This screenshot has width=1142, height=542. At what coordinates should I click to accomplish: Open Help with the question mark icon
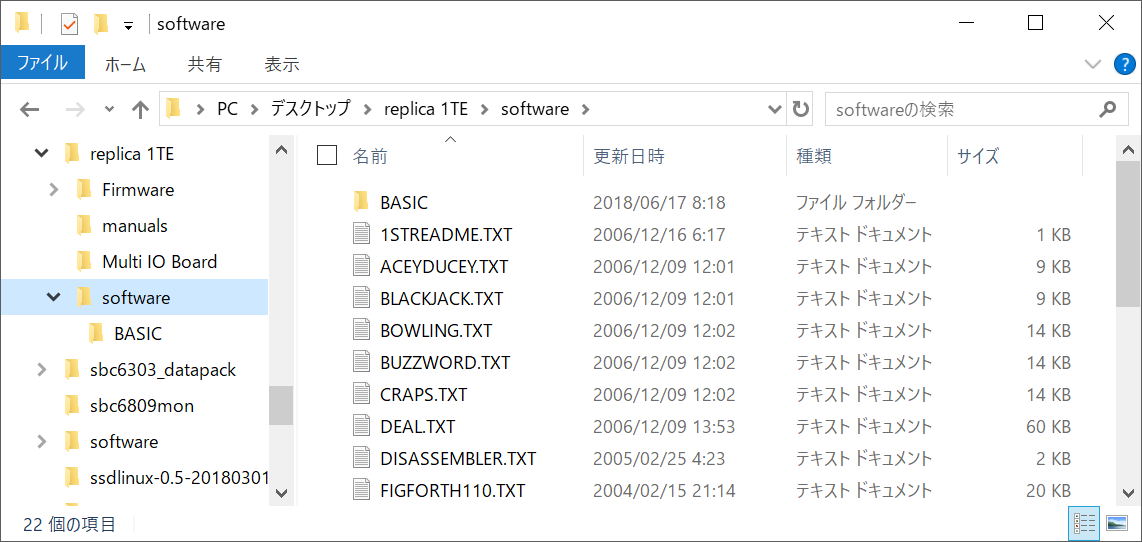[x=1125, y=64]
